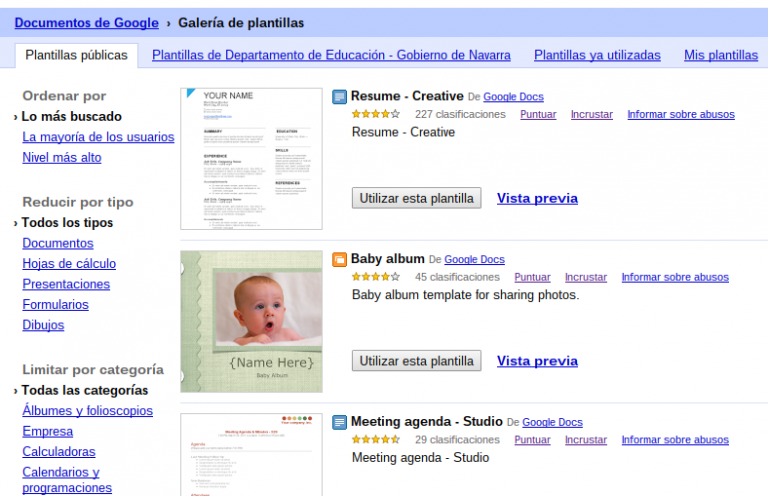The width and height of the screenshot is (768, 496).
Task: Click the Resume - Creative title text
Action: click(x=408, y=96)
